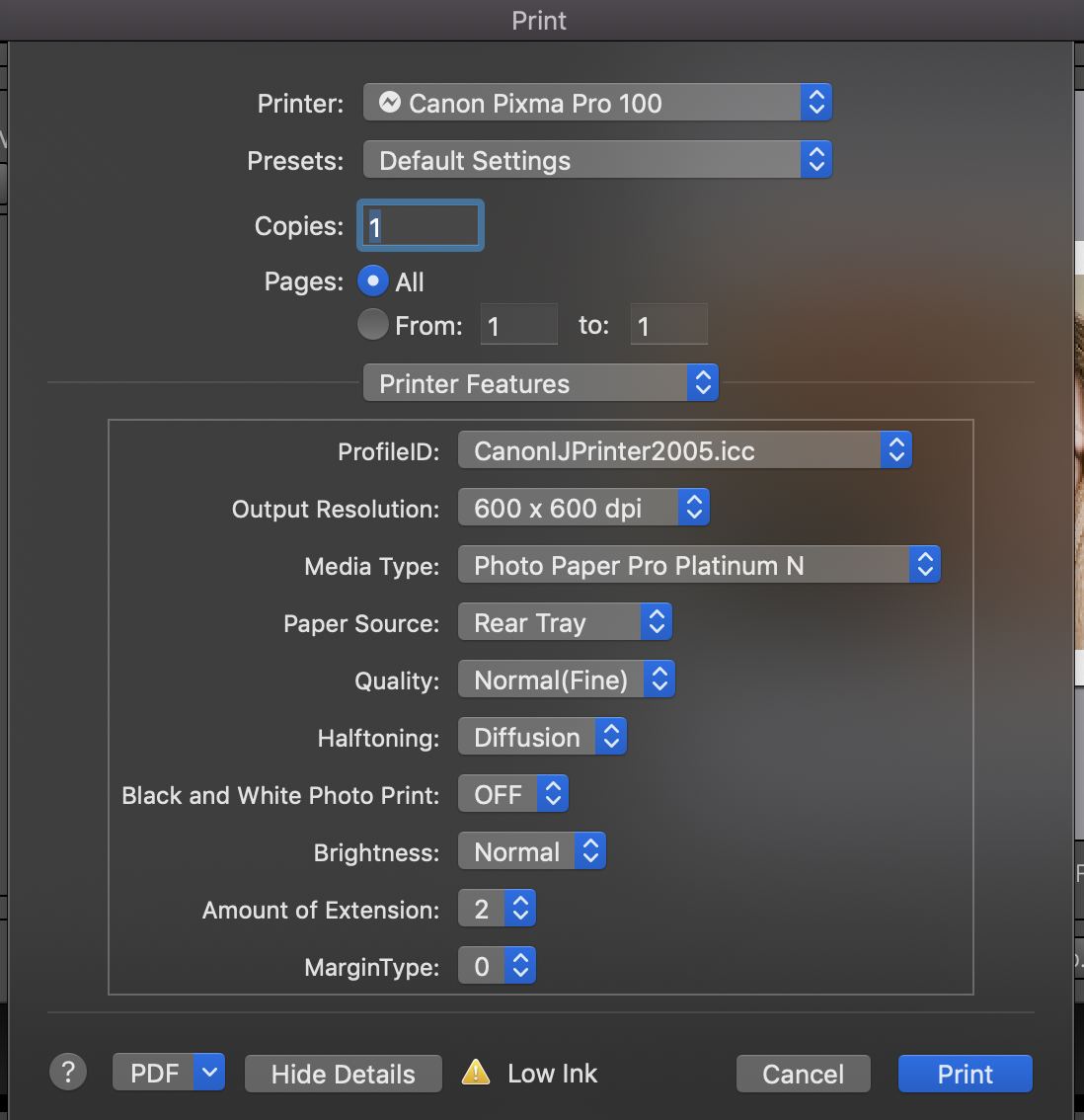Image resolution: width=1084 pixels, height=1120 pixels.
Task: Click the Copies input field
Action: pyautogui.click(x=421, y=226)
